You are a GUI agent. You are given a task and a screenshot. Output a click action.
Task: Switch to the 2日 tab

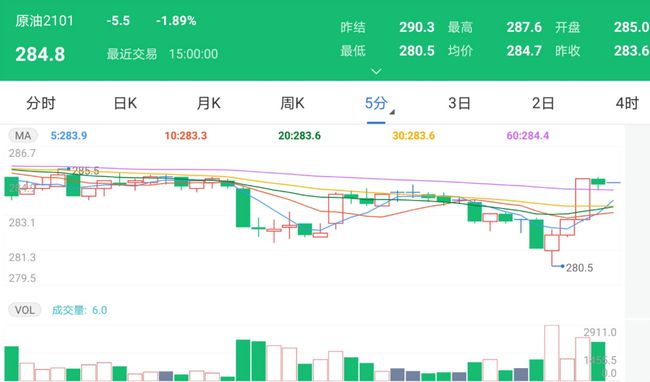tap(543, 103)
